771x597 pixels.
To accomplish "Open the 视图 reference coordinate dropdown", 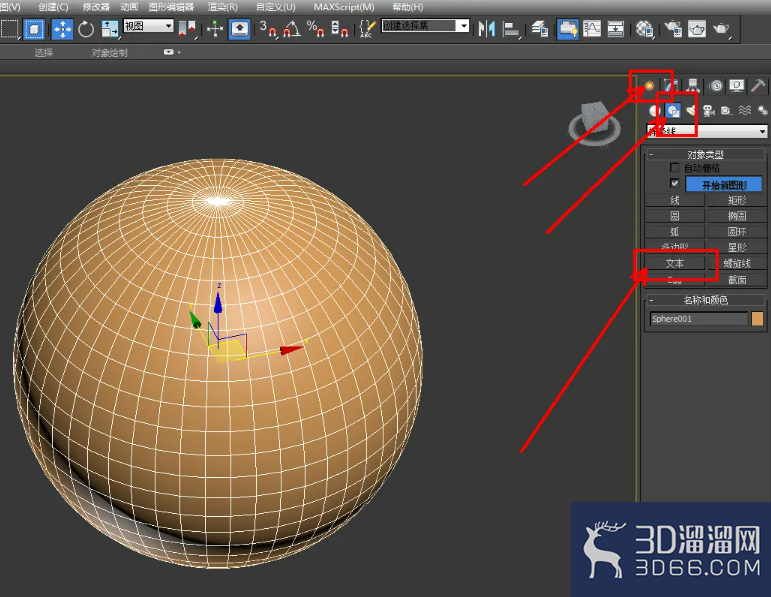I will click(x=148, y=26).
